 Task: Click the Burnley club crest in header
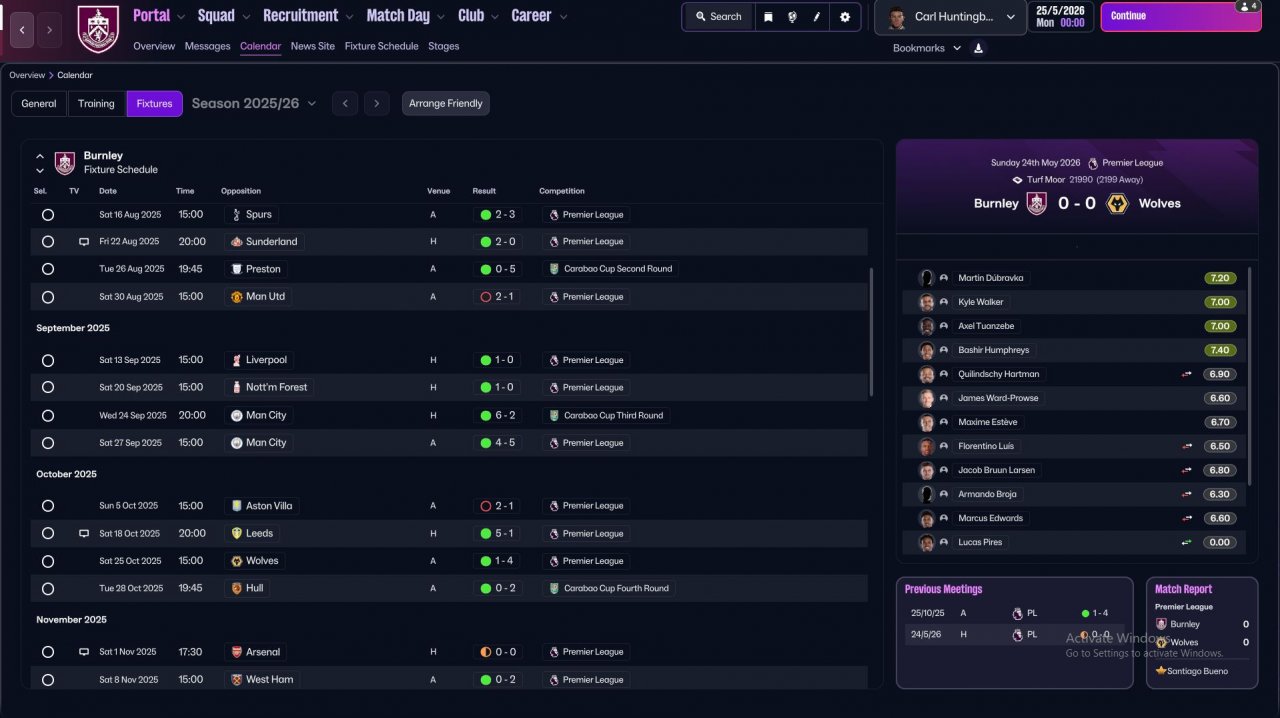point(98,28)
